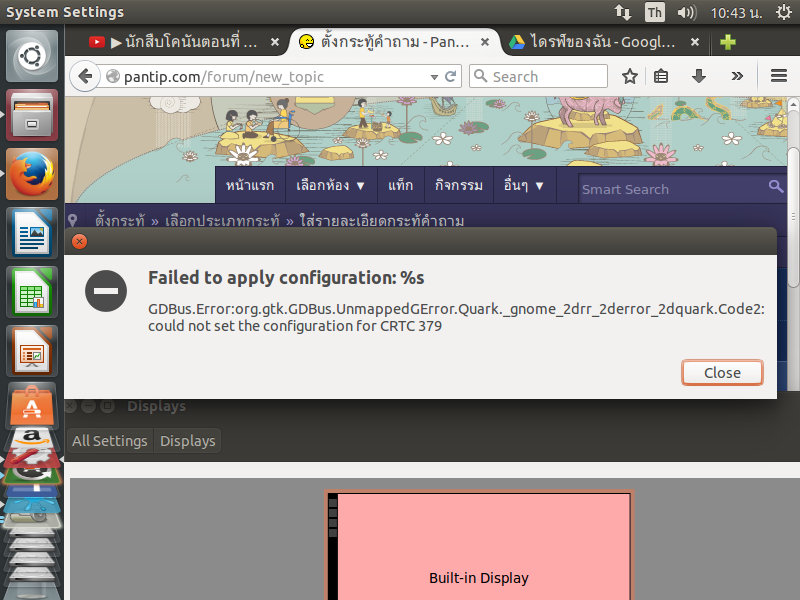Open the Th keyboard layout indicator

(655, 12)
